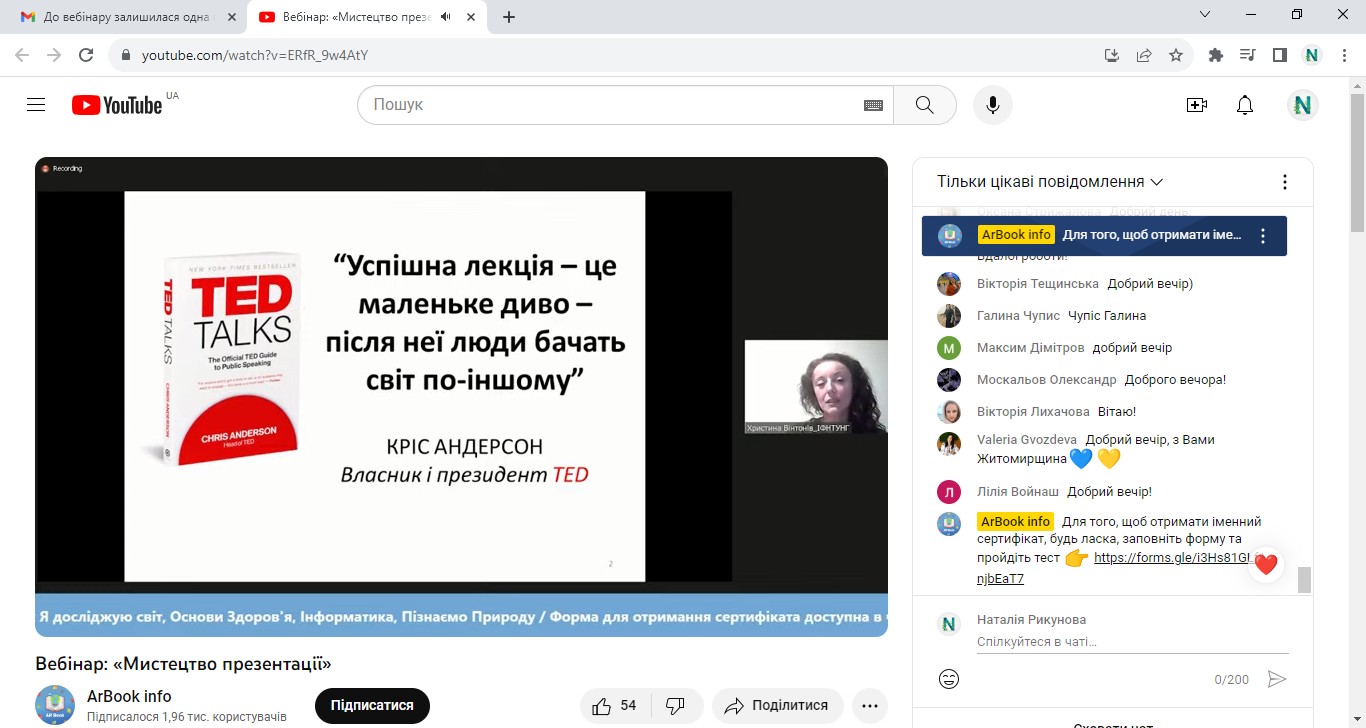Open the media controls icon in Chrome

pyautogui.click(x=1247, y=55)
